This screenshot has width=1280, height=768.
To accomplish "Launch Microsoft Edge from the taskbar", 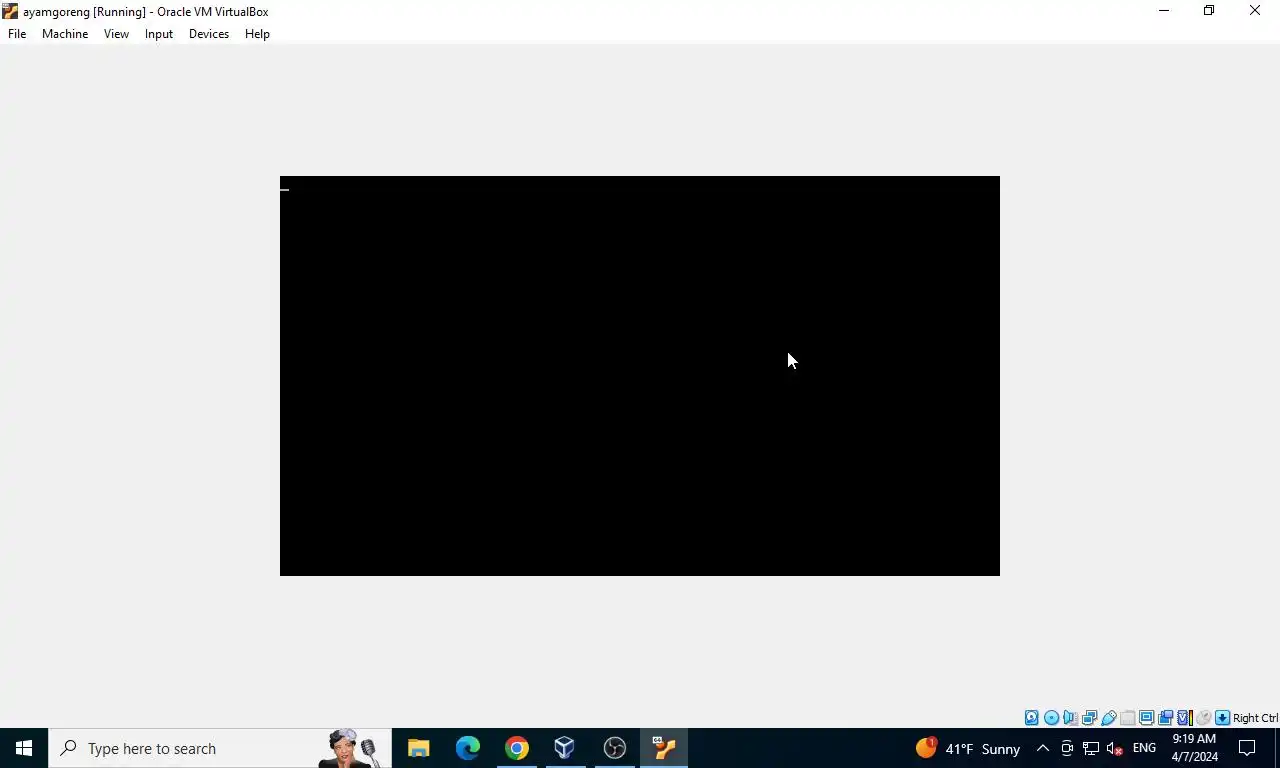I will 467,748.
